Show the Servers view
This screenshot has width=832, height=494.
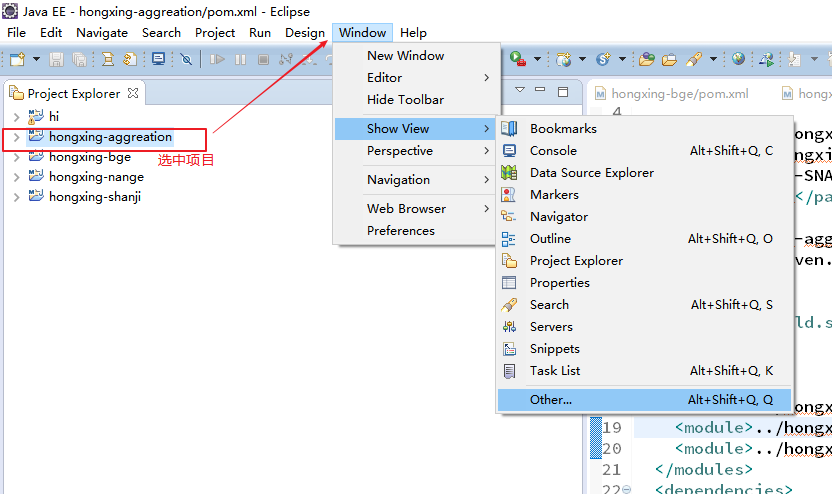pyautogui.click(x=644, y=327)
